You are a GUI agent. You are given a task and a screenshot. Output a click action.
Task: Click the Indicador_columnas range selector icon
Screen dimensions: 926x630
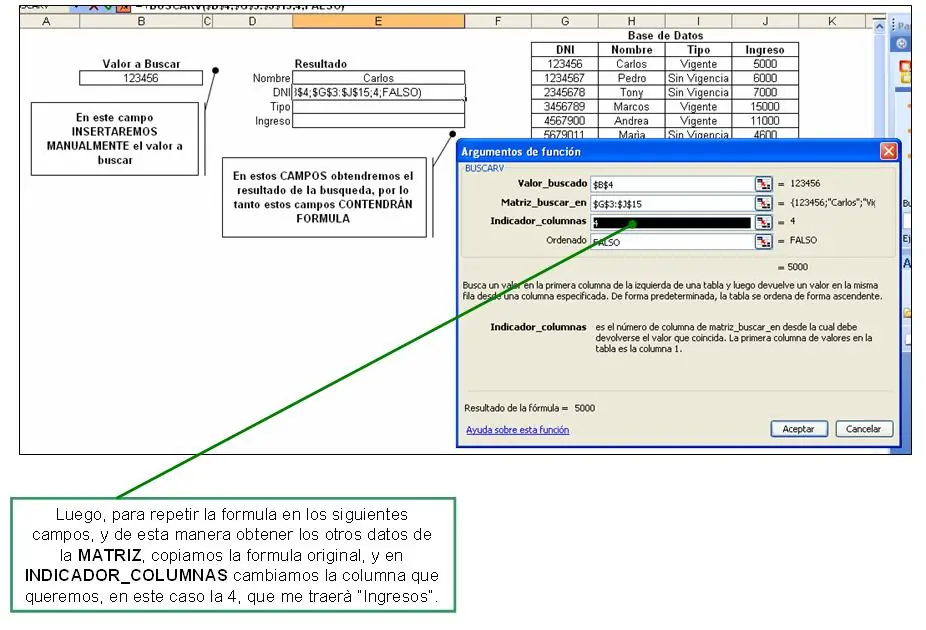pyautogui.click(x=764, y=223)
